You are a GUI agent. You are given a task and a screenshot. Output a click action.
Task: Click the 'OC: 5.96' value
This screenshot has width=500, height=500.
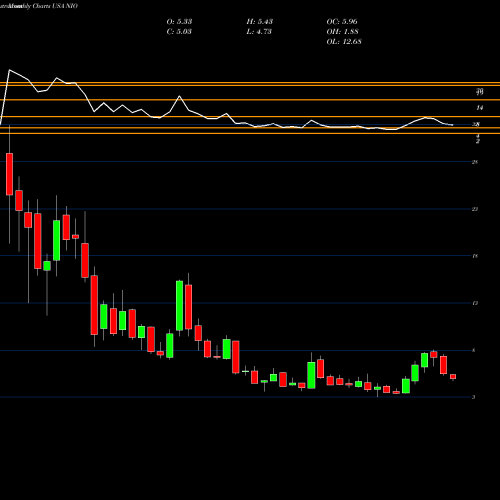342,22
